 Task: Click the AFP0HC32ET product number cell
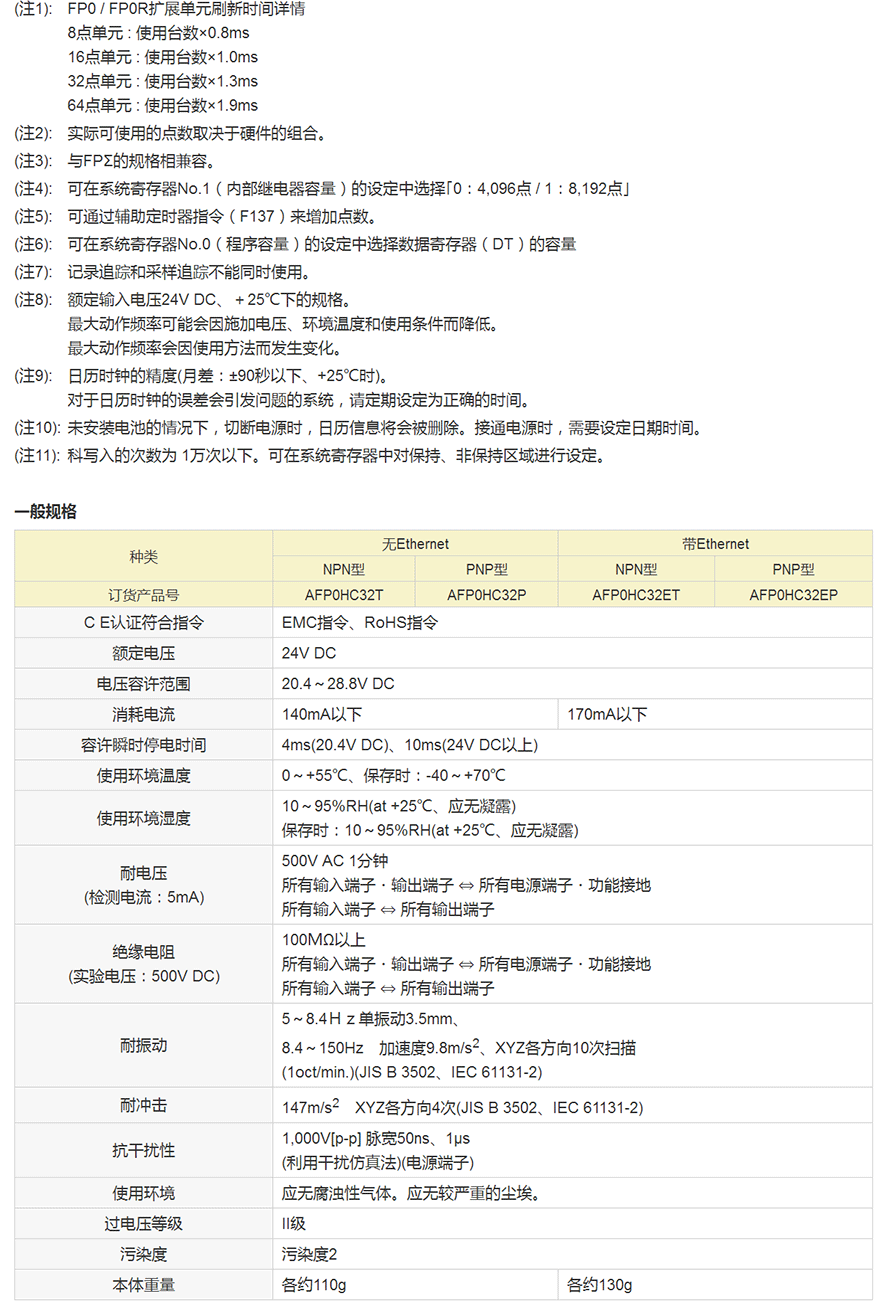pos(636,594)
